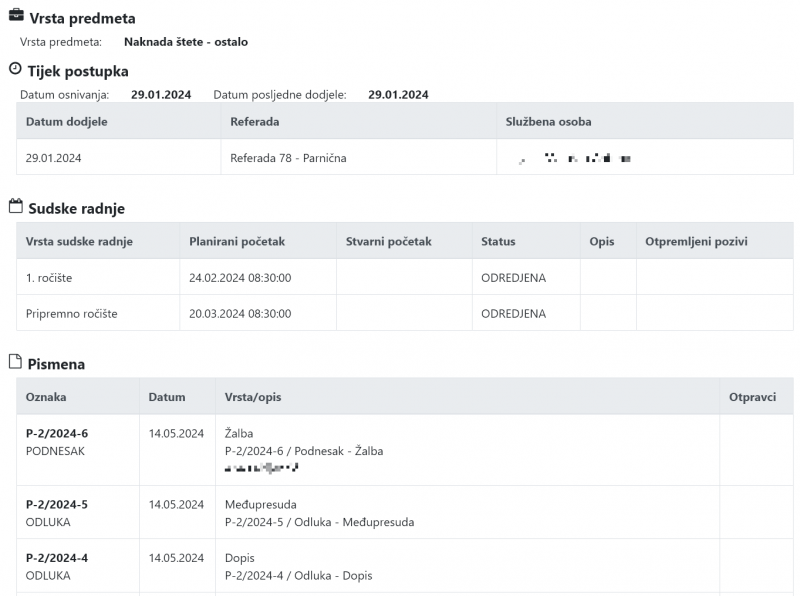Select the P-2/2024-6 document label
Image resolution: width=800 pixels, height=596 pixels.
coord(56,434)
